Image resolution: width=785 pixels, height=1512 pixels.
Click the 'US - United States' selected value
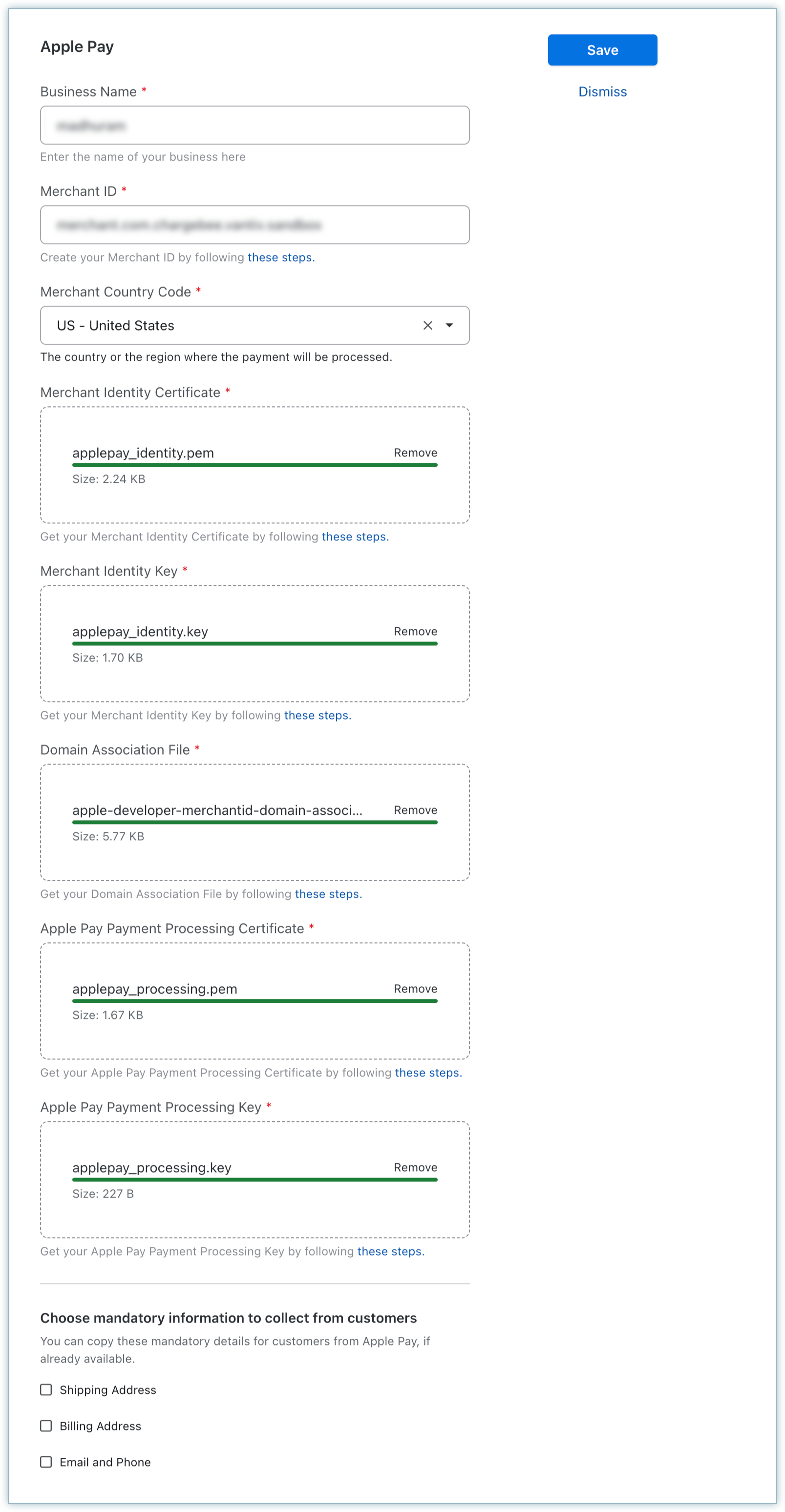point(116,325)
